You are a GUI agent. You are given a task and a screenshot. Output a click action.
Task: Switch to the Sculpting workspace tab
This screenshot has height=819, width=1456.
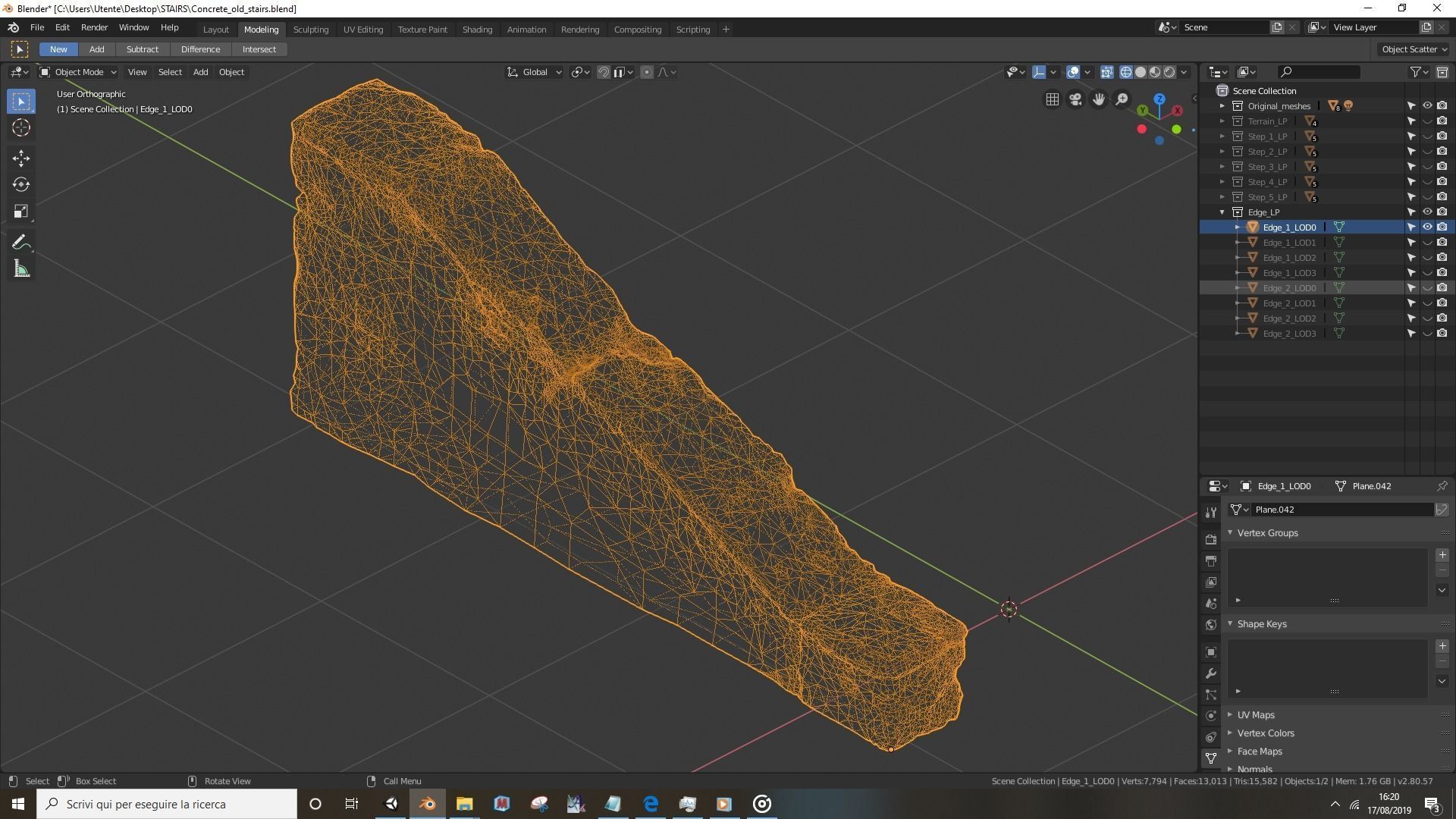311,29
